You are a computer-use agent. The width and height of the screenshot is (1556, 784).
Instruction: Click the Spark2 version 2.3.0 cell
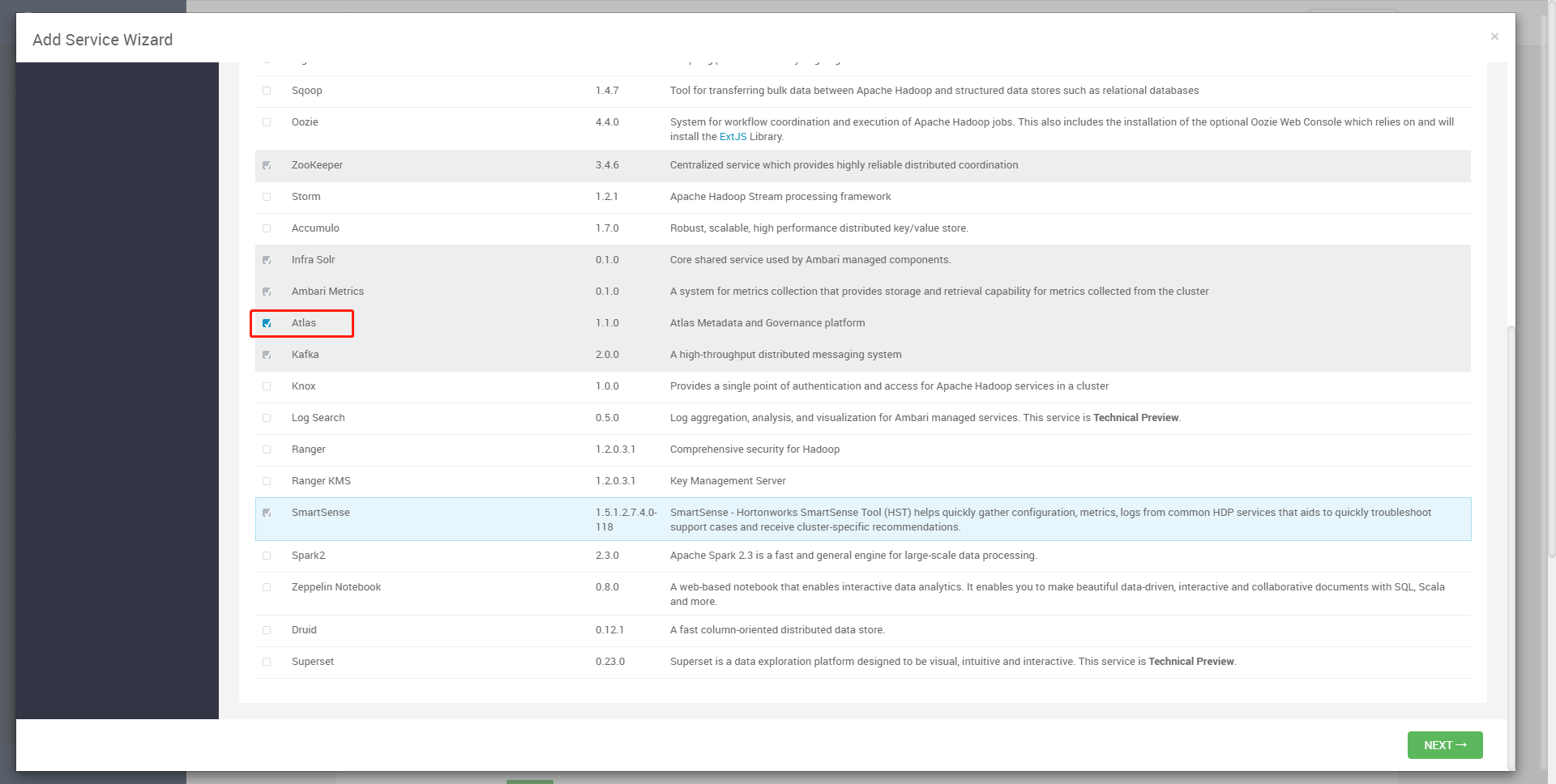(x=607, y=556)
